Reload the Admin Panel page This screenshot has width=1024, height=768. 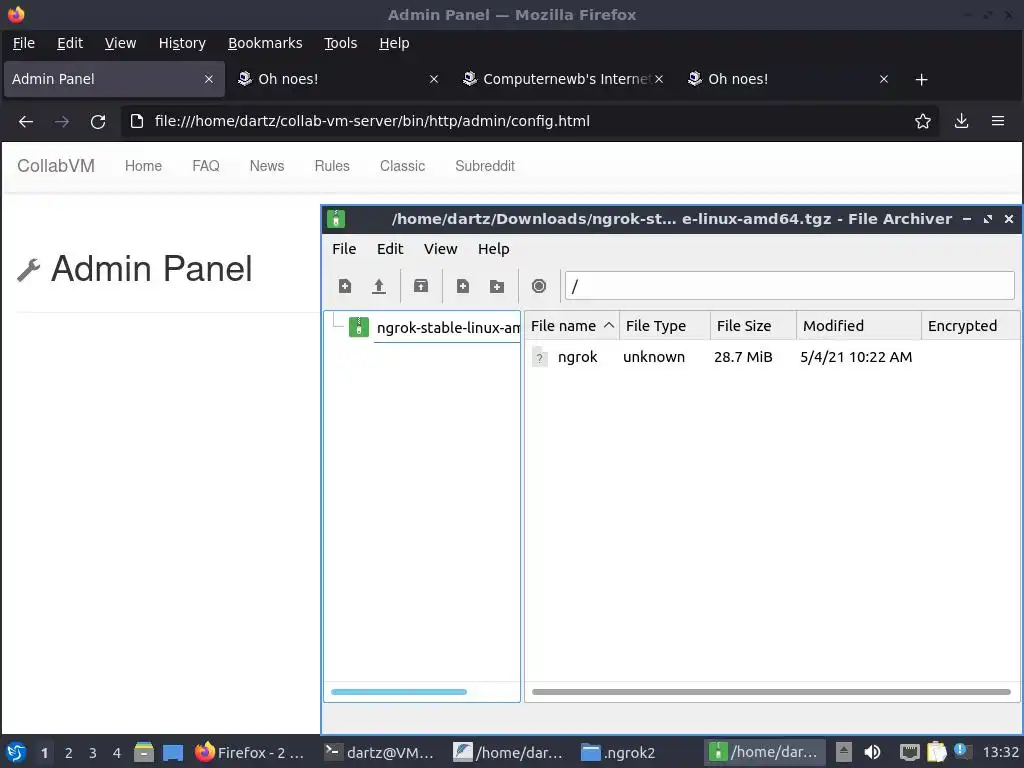click(x=98, y=121)
